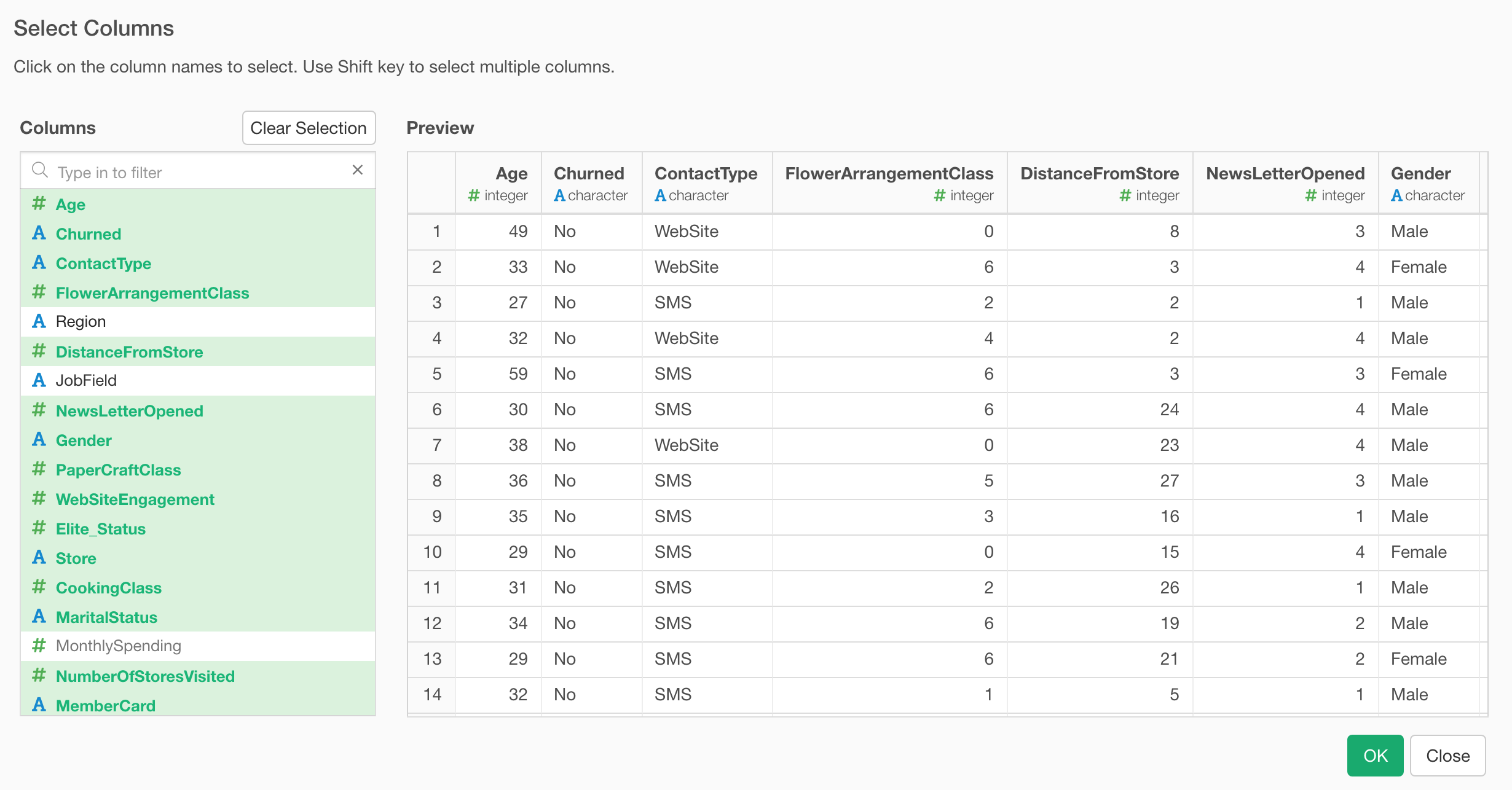Click the character icon beside Region

[x=38, y=321]
